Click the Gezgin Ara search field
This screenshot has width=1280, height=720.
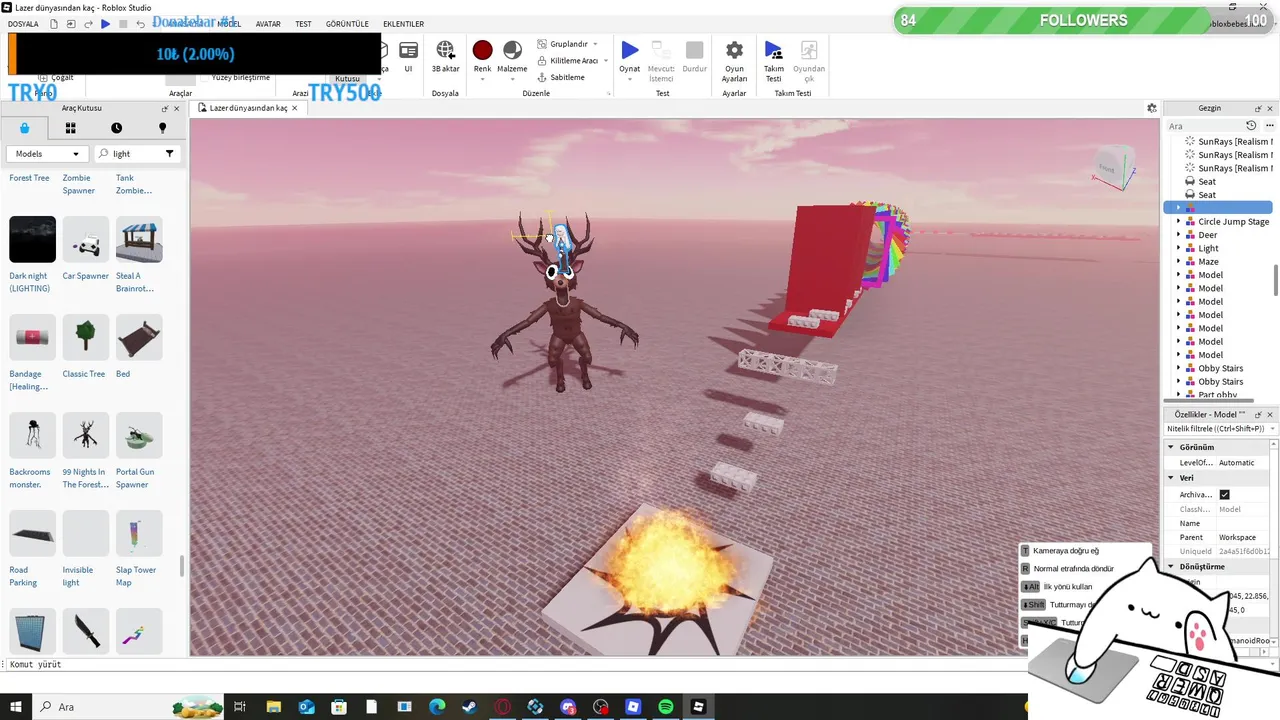(1205, 126)
